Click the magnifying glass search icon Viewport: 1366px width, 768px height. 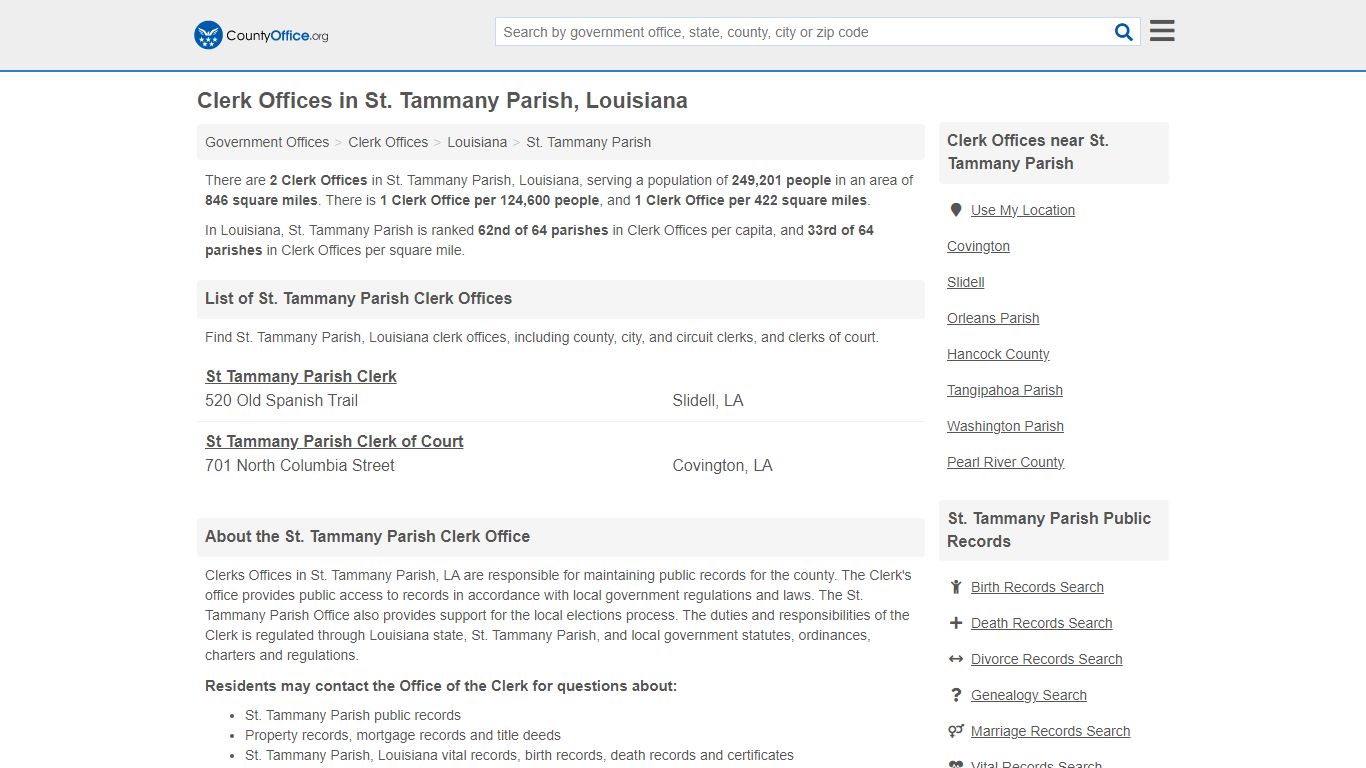tap(1124, 32)
